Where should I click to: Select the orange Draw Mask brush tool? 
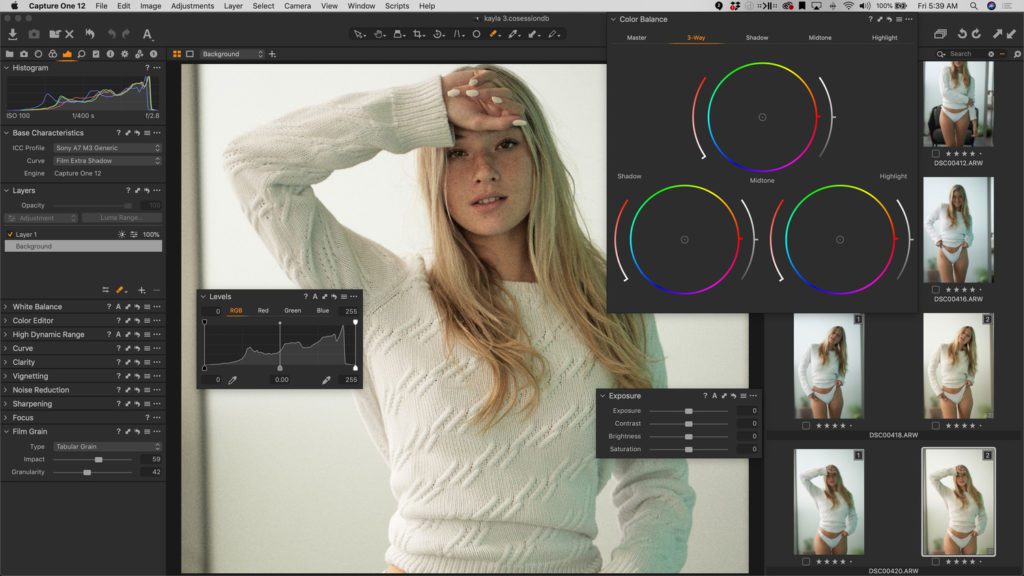494,34
